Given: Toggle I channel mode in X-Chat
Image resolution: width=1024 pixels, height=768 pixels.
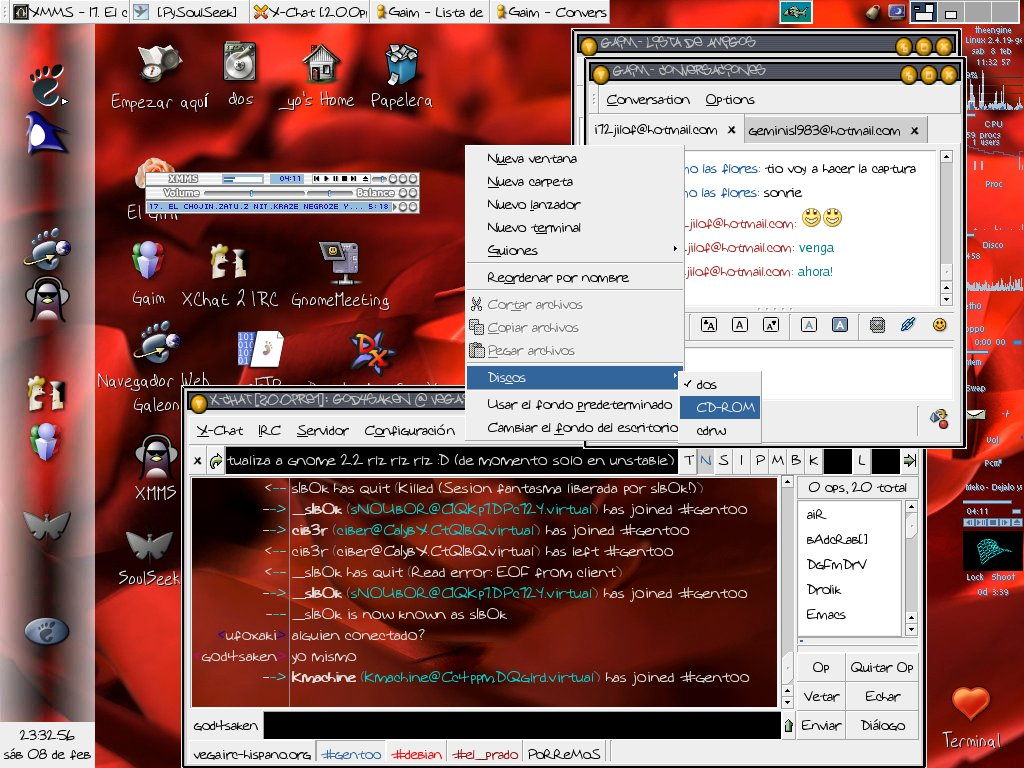Looking at the screenshot, I should pos(741,460).
